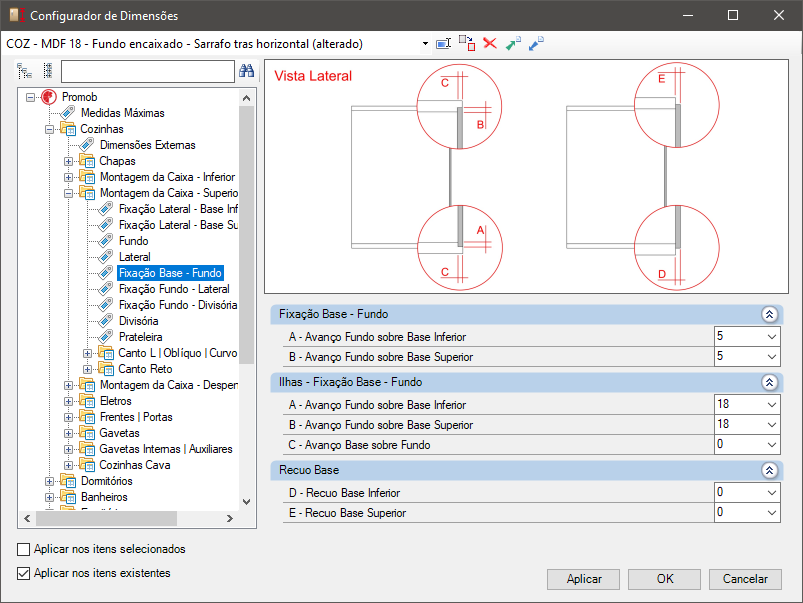
Task: Click the Cozinhas Cava folder icon
Action: pyautogui.click(x=87, y=465)
